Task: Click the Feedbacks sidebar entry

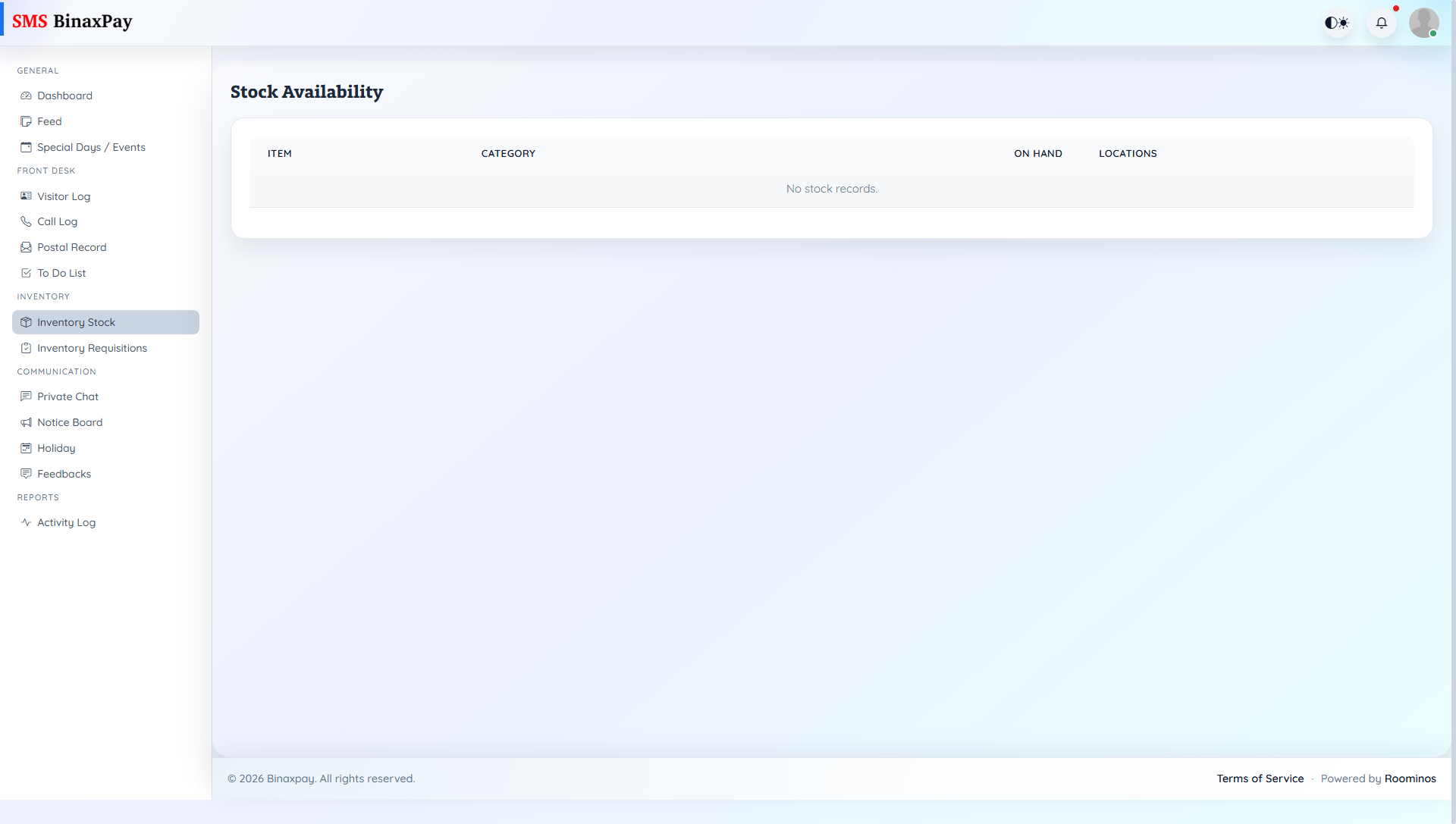Action: [64, 474]
